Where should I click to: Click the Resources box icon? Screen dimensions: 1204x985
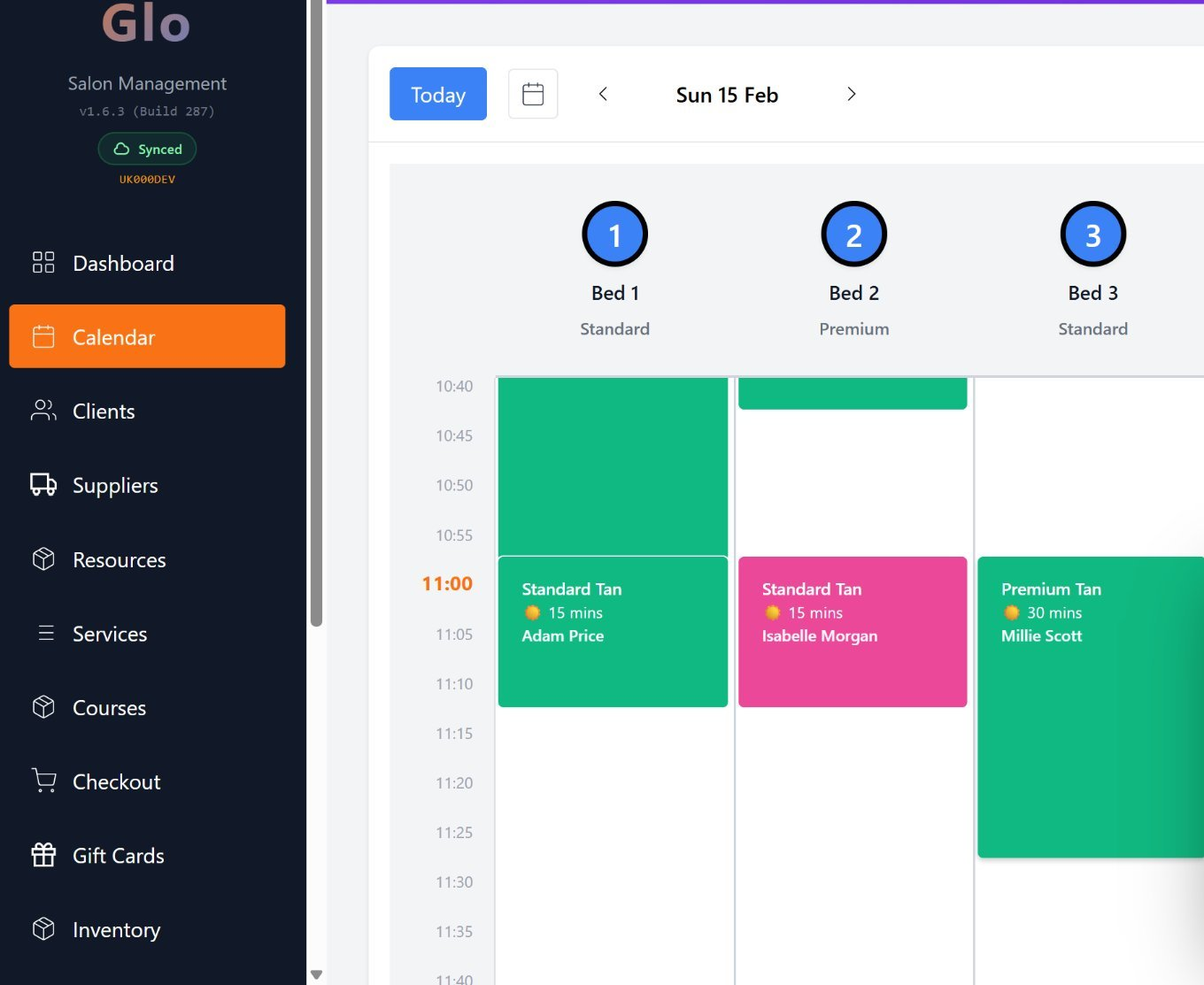click(x=42, y=558)
